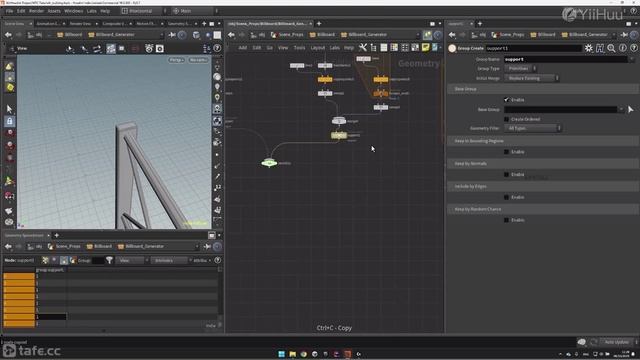
Task: Open the Windows menu
Action: [x=73, y=11]
